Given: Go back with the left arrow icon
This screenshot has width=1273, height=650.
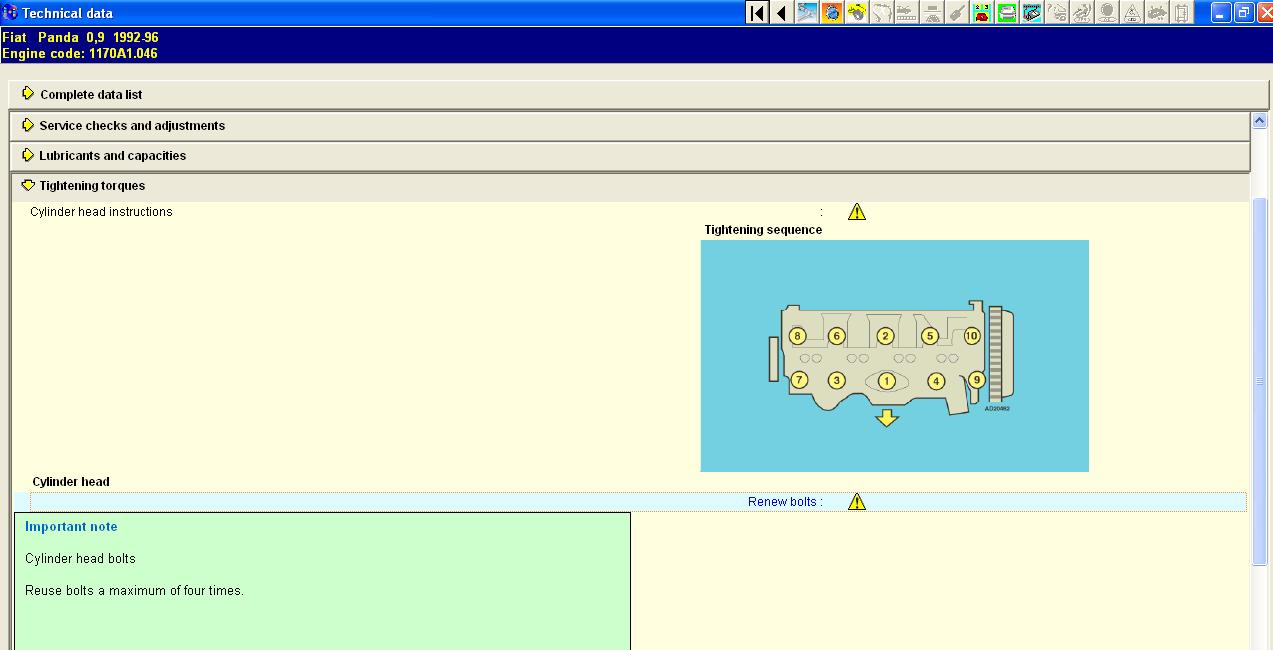Looking at the screenshot, I should coord(782,12).
